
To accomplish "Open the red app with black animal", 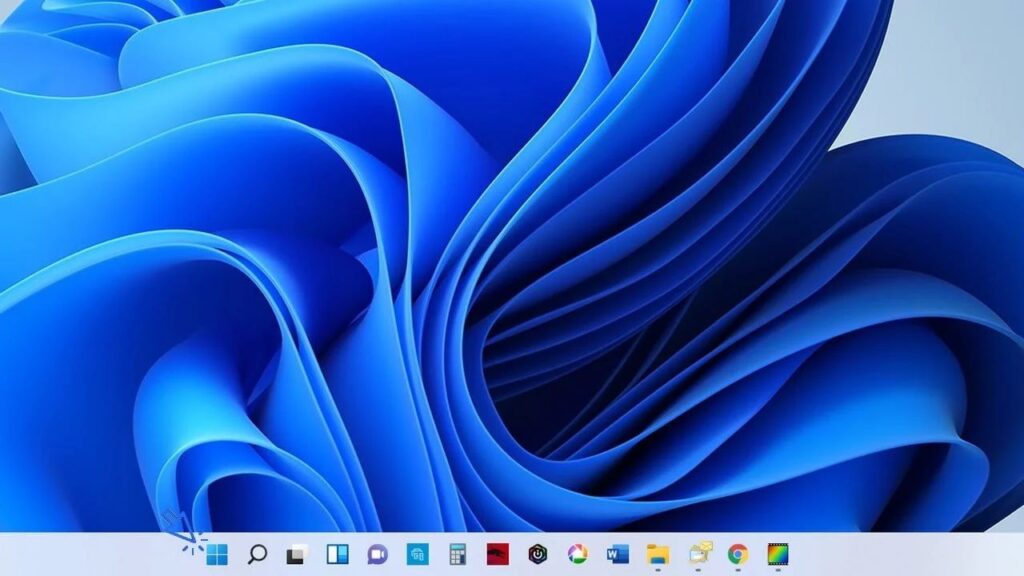I will coord(498,554).
